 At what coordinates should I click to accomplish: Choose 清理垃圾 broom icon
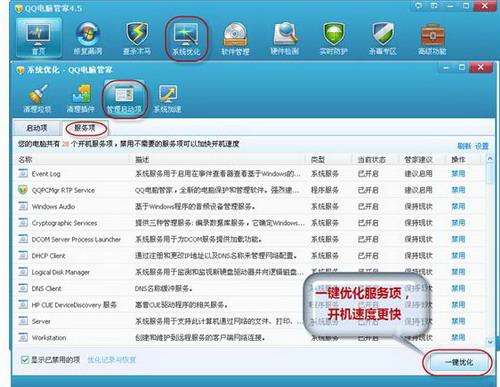click(x=37, y=99)
